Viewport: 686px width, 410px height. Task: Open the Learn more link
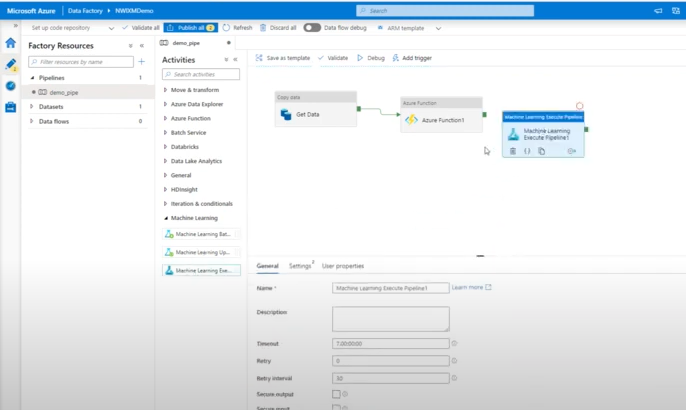tap(472, 287)
